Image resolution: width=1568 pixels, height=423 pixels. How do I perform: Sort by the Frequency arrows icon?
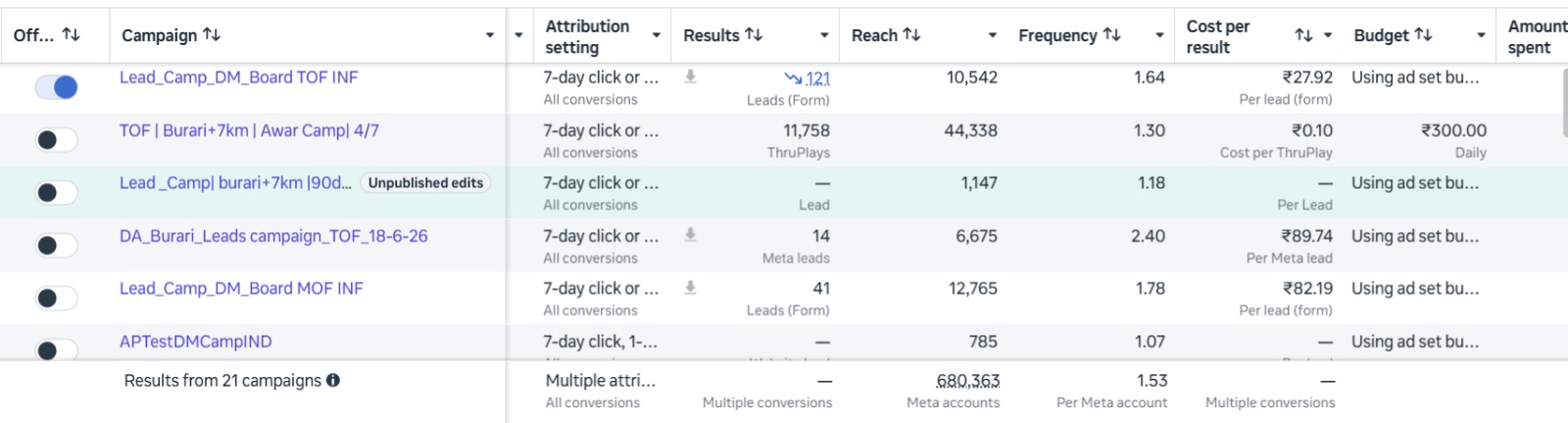point(1111,35)
